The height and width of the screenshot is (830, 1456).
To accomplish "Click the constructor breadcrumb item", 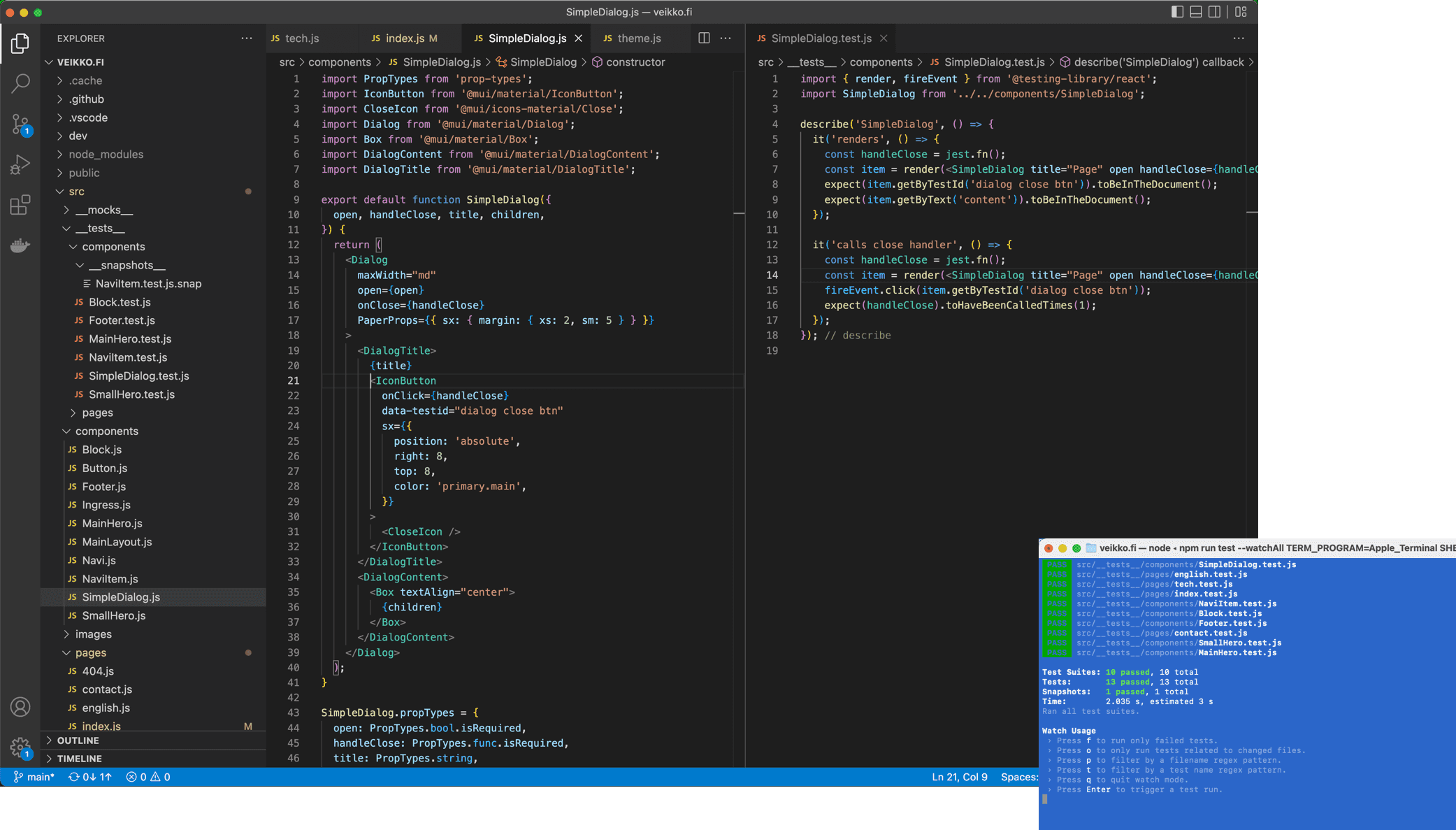I will (x=628, y=62).
